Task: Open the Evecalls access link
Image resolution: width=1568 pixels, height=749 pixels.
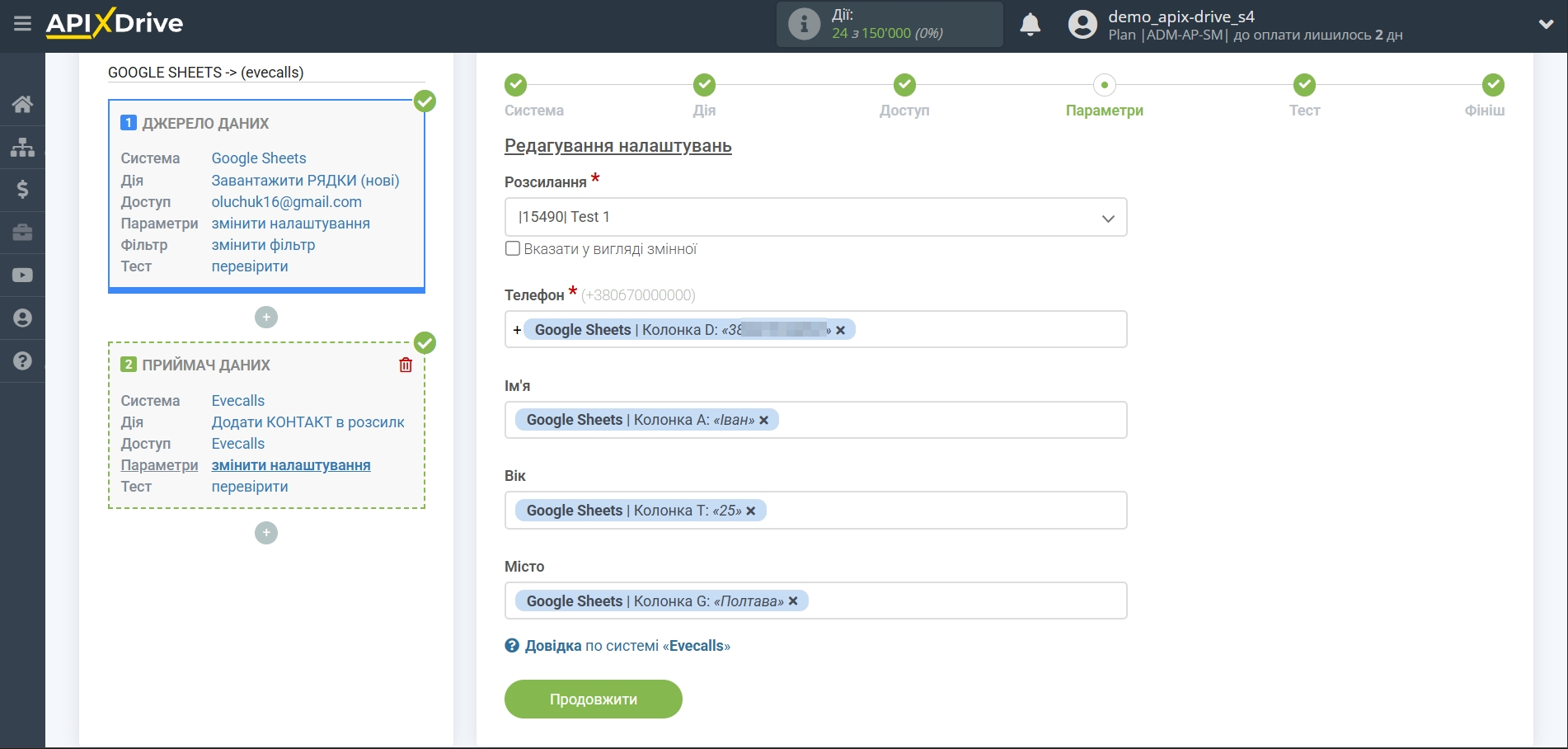Action: 238,444
